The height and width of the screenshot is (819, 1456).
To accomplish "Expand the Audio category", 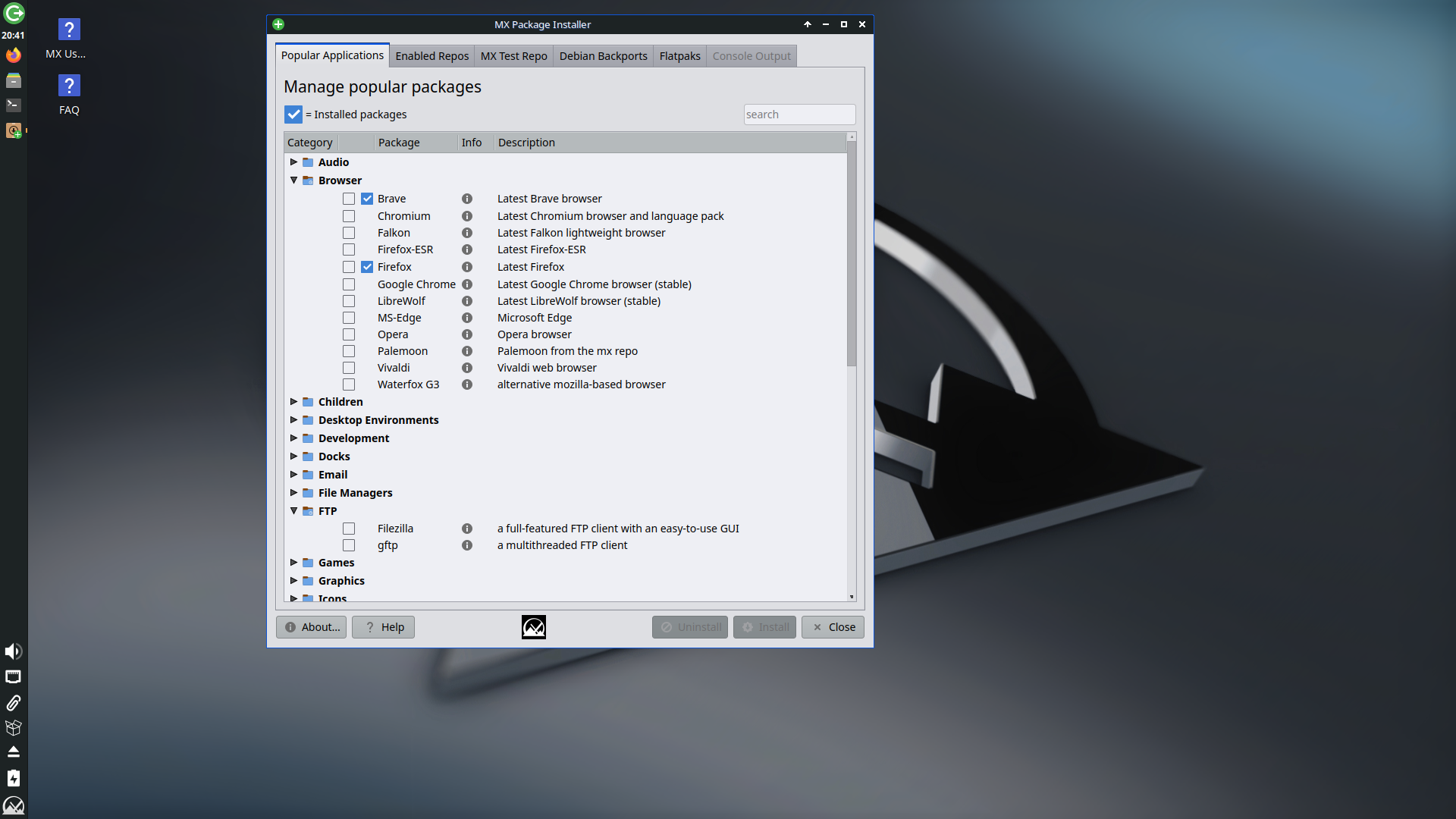I will pyautogui.click(x=293, y=162).
